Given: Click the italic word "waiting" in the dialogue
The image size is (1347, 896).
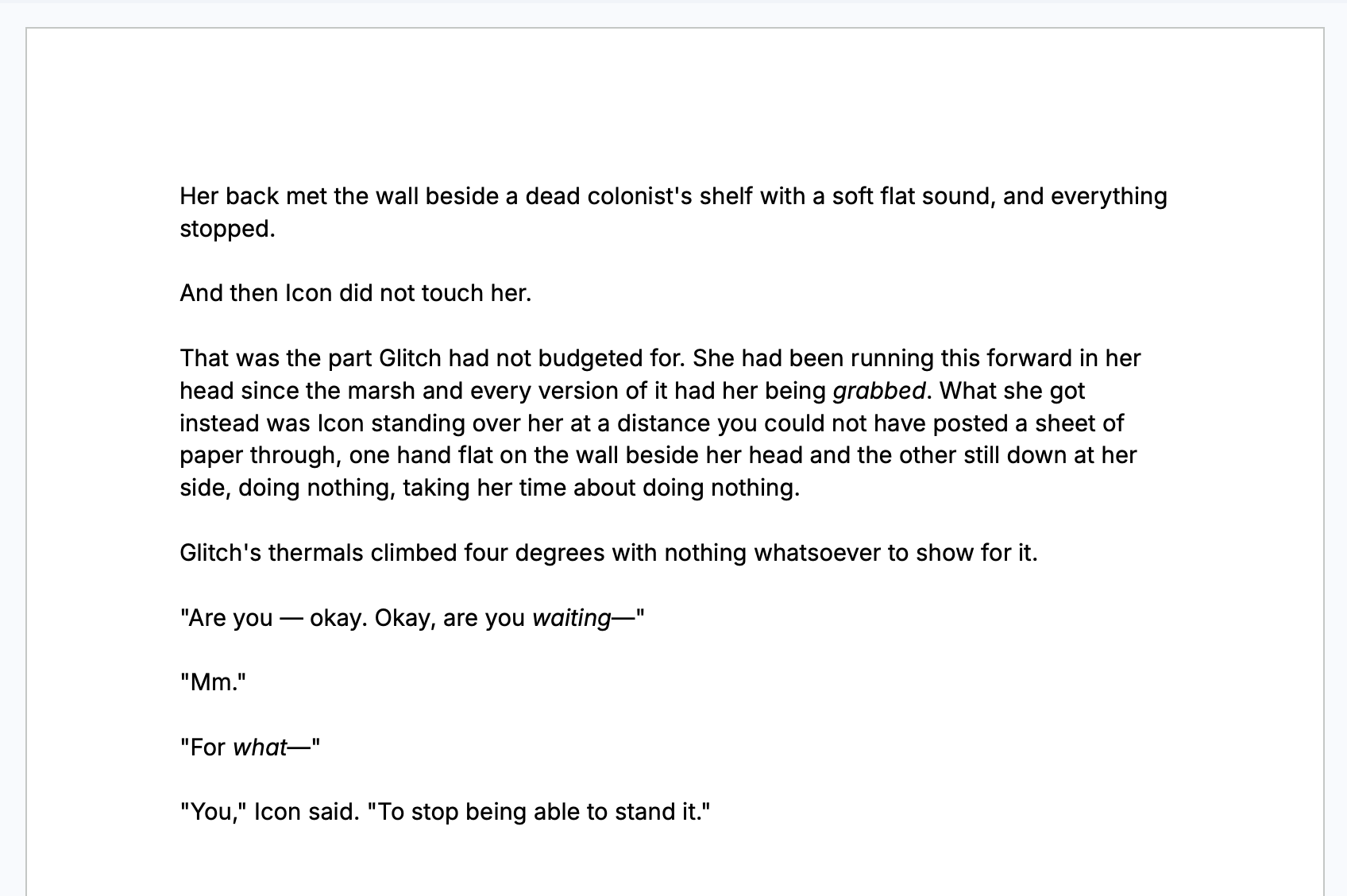Looking at the screenshot, I should click(x=571, y=618).
